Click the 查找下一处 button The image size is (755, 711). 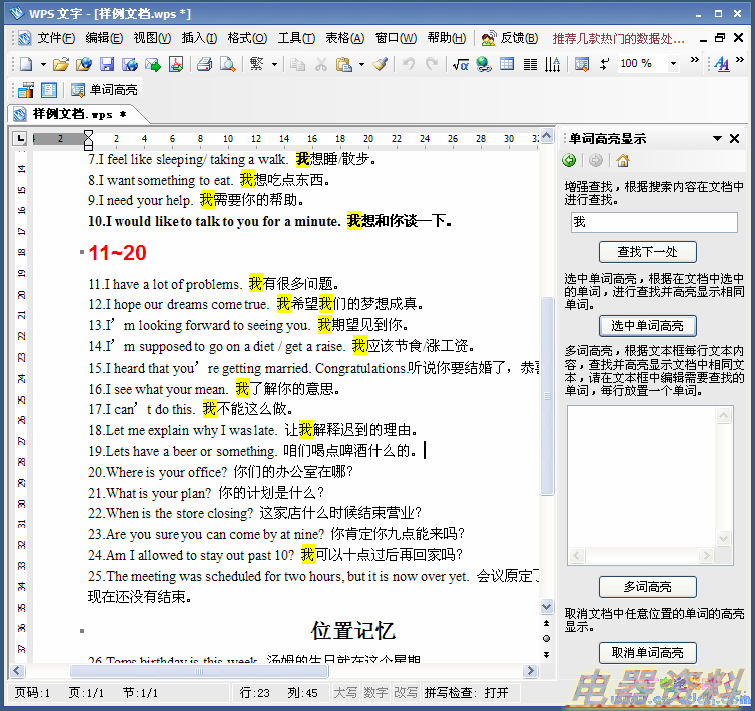coord(647,252)
